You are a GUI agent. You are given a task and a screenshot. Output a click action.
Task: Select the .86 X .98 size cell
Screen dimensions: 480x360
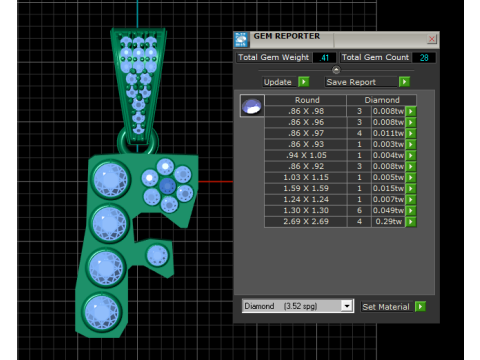tap(306, 111)
